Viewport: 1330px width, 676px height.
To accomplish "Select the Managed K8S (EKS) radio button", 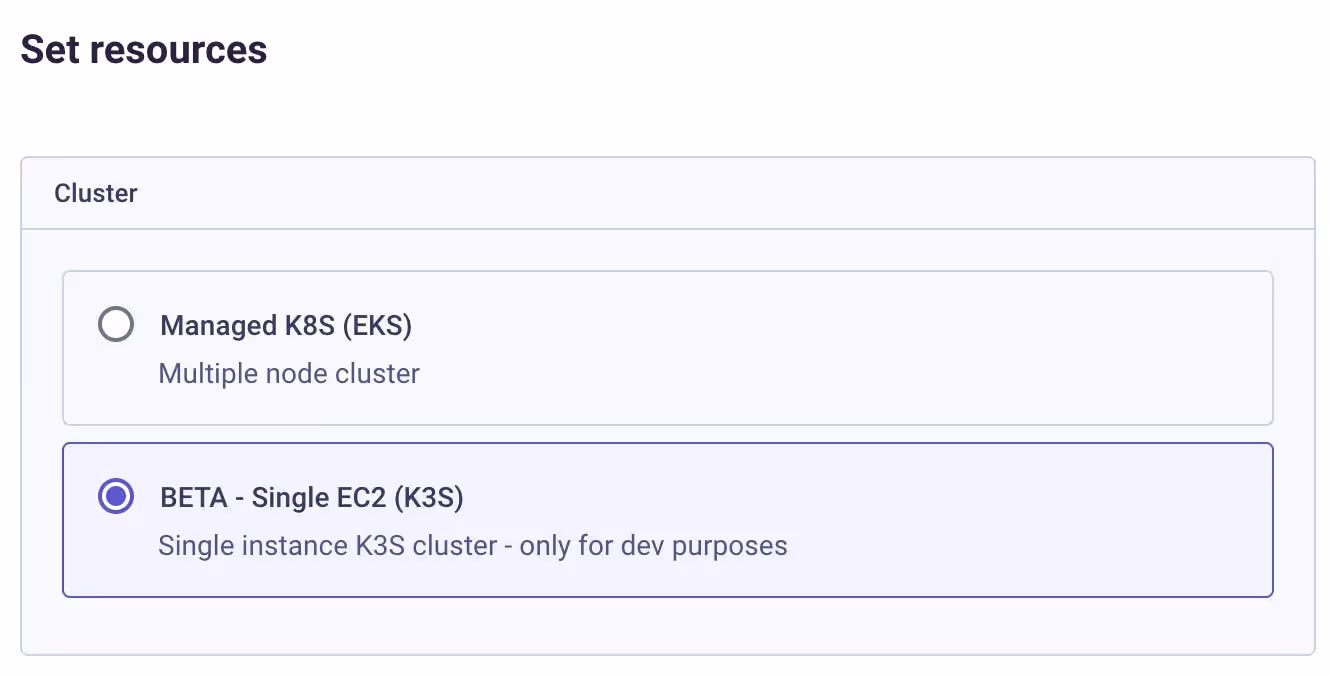I will 116,324.
